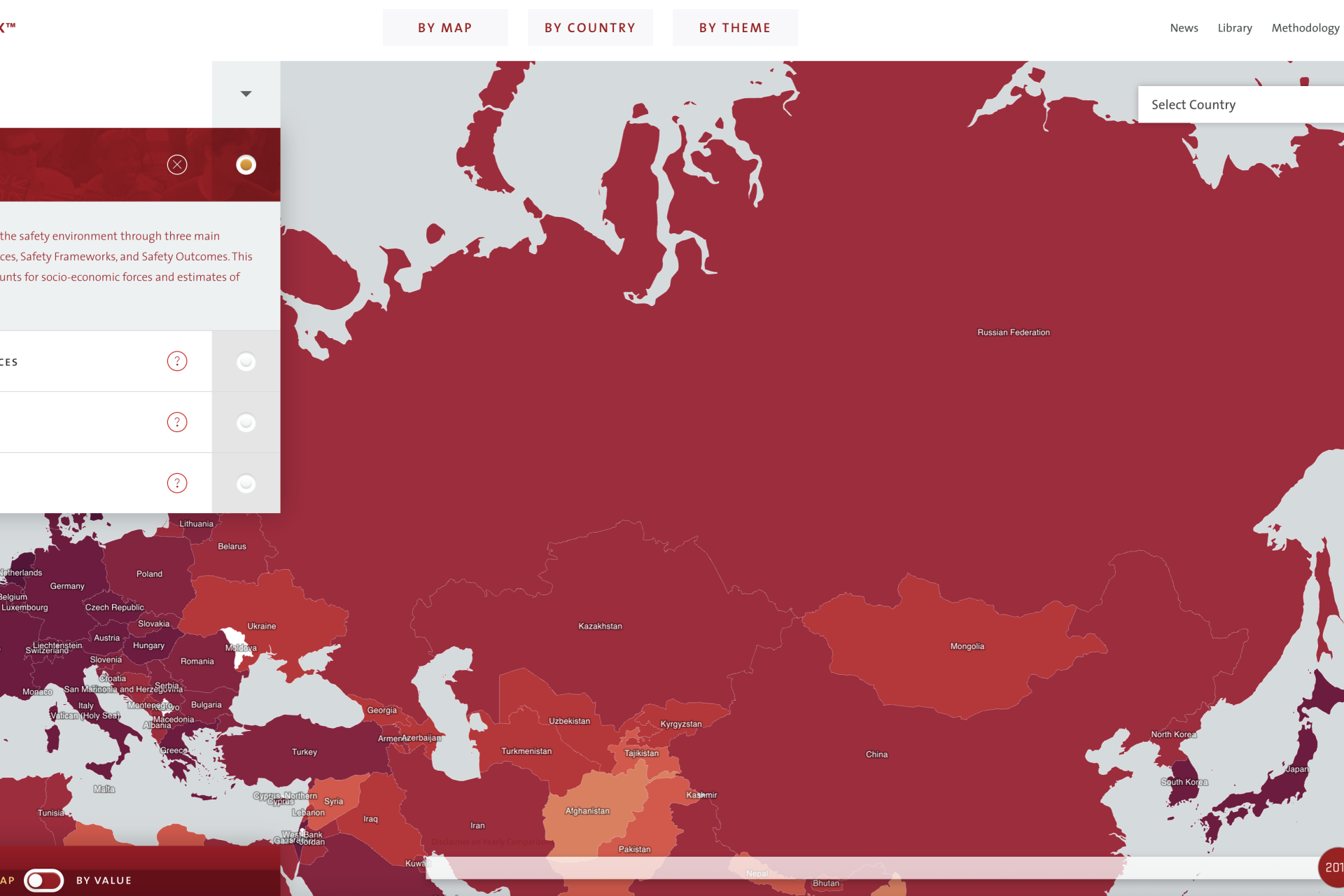Select radio button for the 'CES' row
This screenshot has width=1344, height=896.
pyautogui.click(x=246, y=362)
